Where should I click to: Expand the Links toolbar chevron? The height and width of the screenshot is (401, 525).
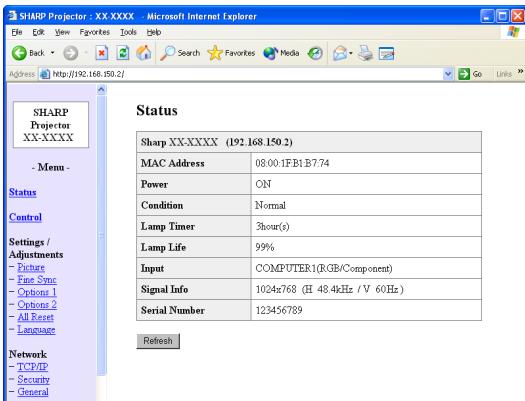pyautogui.click(x=520, y=71)
